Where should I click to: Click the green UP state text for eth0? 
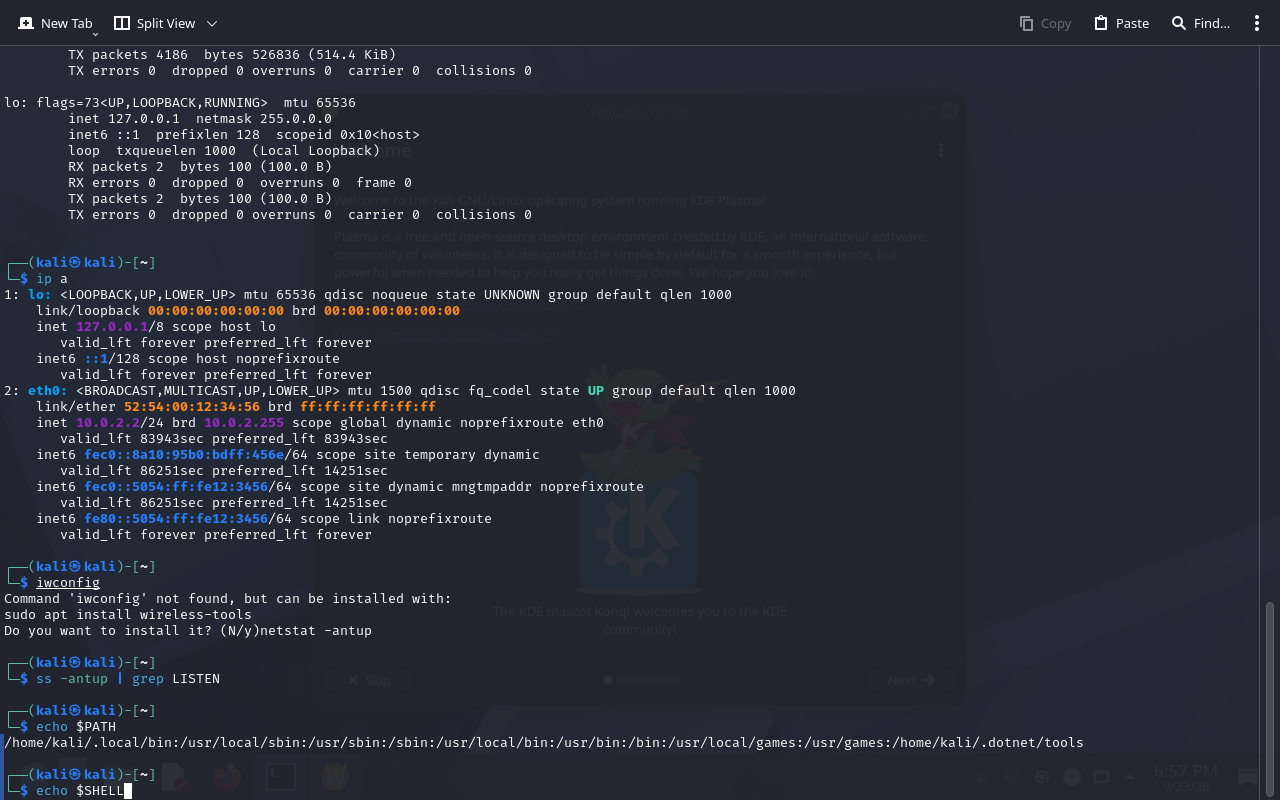(596, 390)
